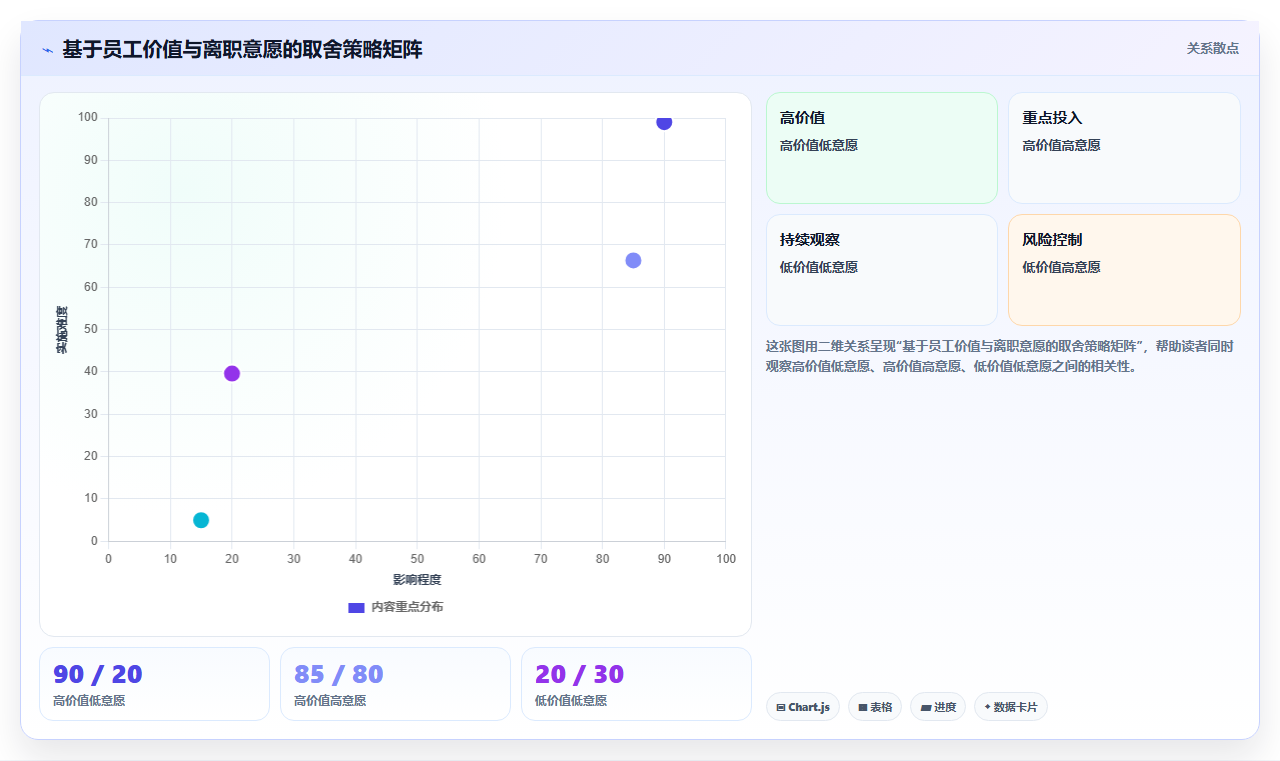Click the description paragraph starting 这张图用二维关系
The height and width of the screenshot is (761, 1280).
pyautogui.click(x=1000, y=356)
